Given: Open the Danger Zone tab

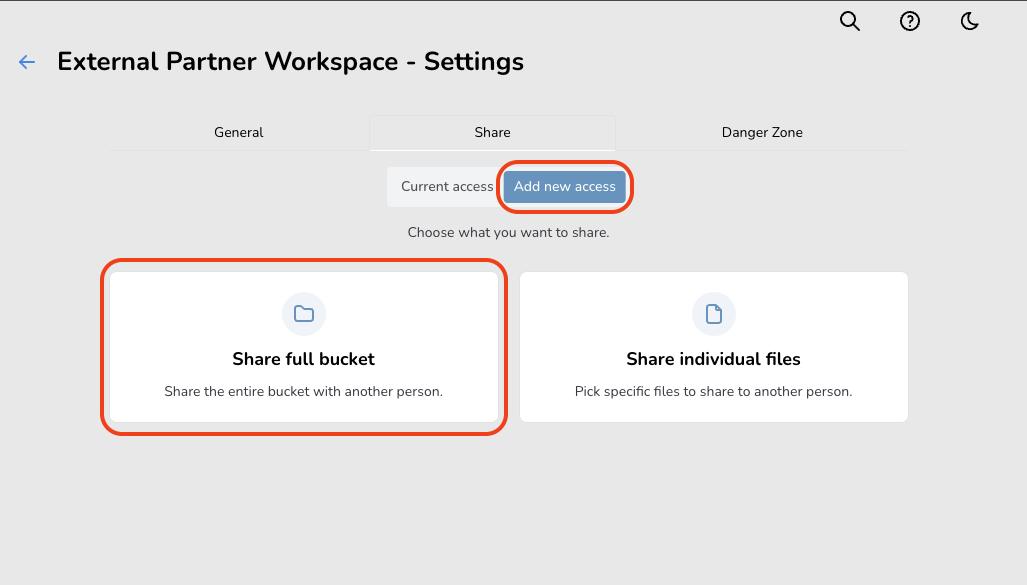Looking at the screenshot, I should 762,132.
